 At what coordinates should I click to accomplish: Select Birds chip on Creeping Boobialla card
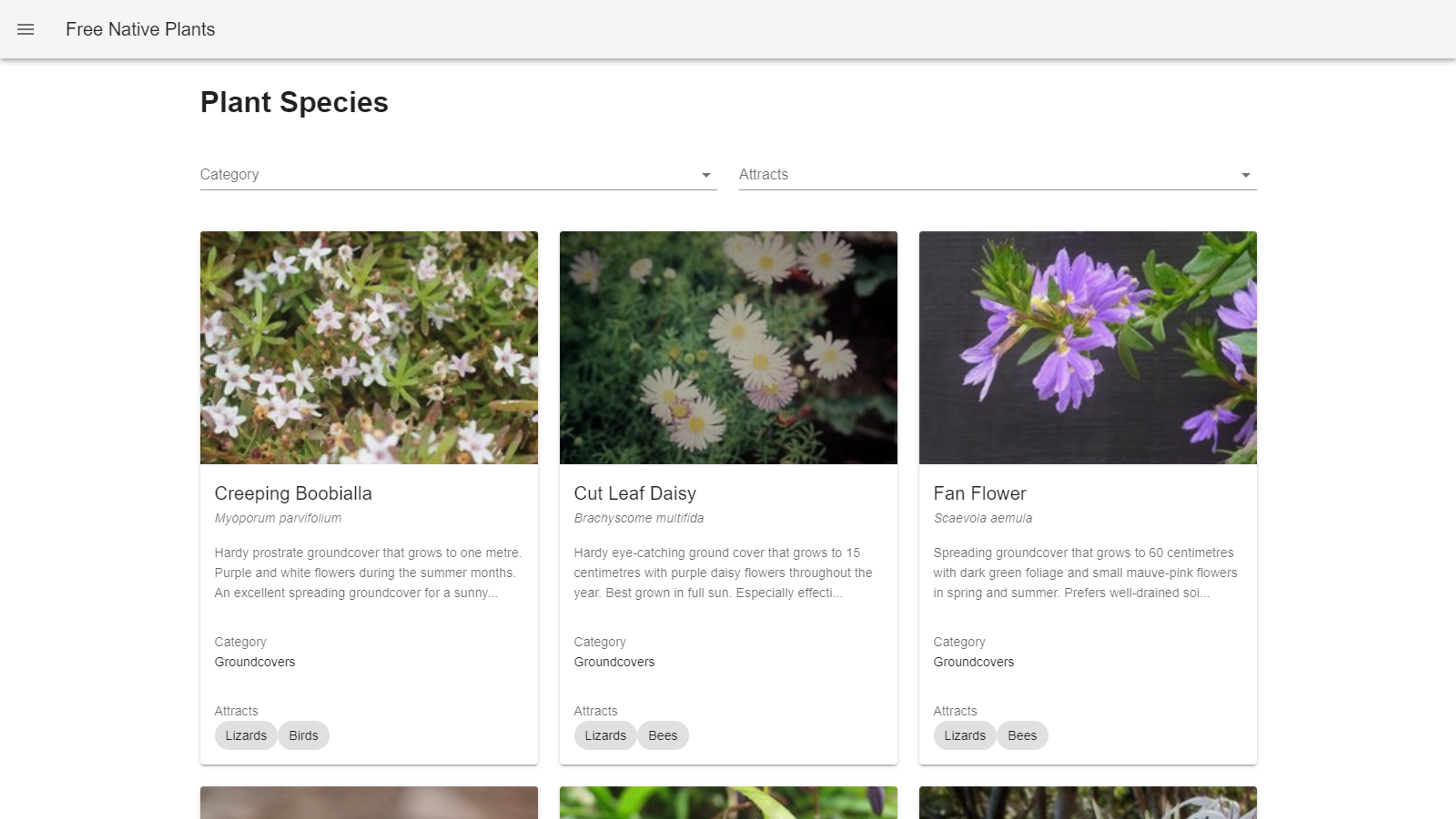304,735
